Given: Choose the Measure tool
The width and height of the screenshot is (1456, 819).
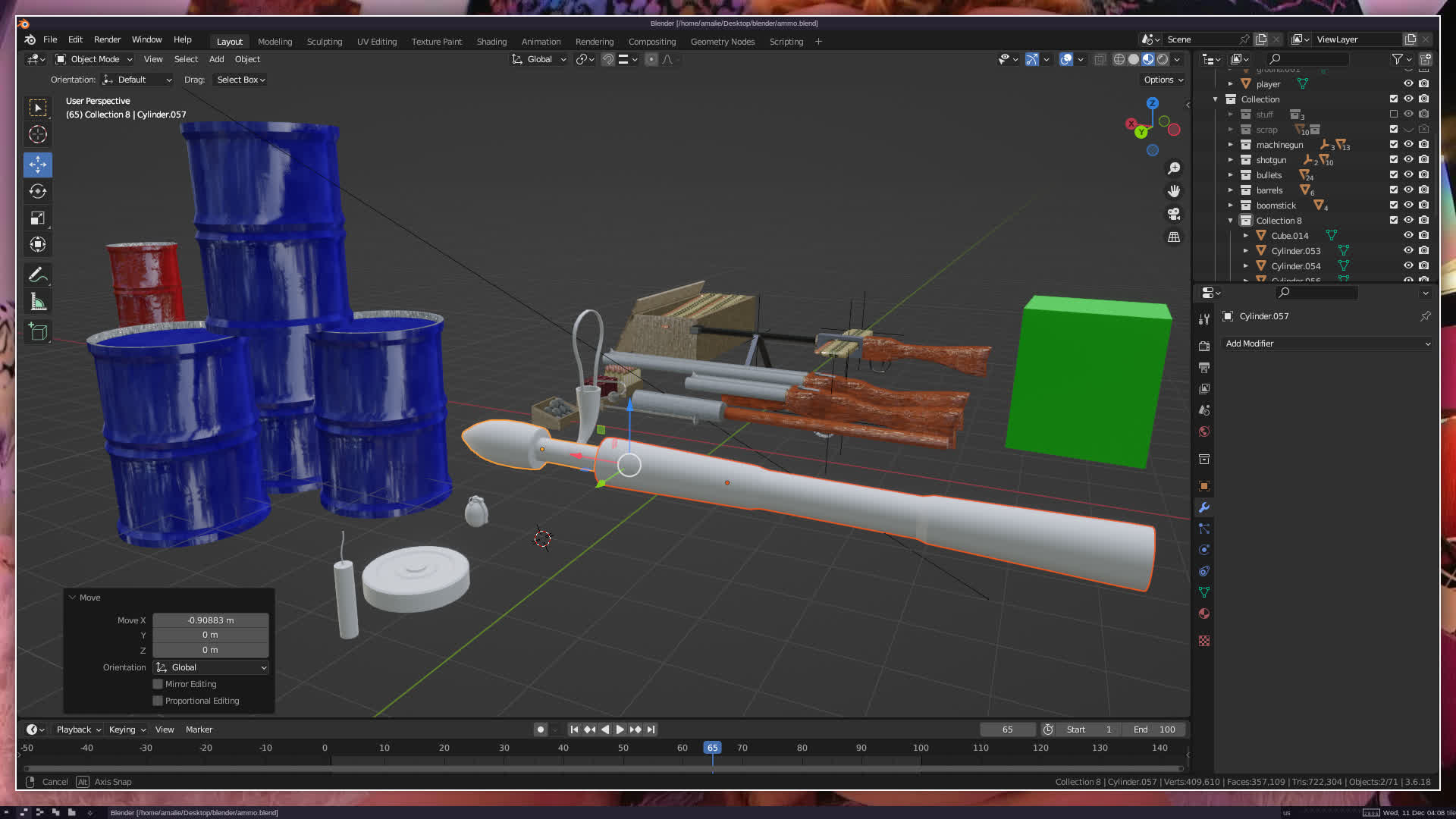Looking at the screenshot, I should (38, 303).
